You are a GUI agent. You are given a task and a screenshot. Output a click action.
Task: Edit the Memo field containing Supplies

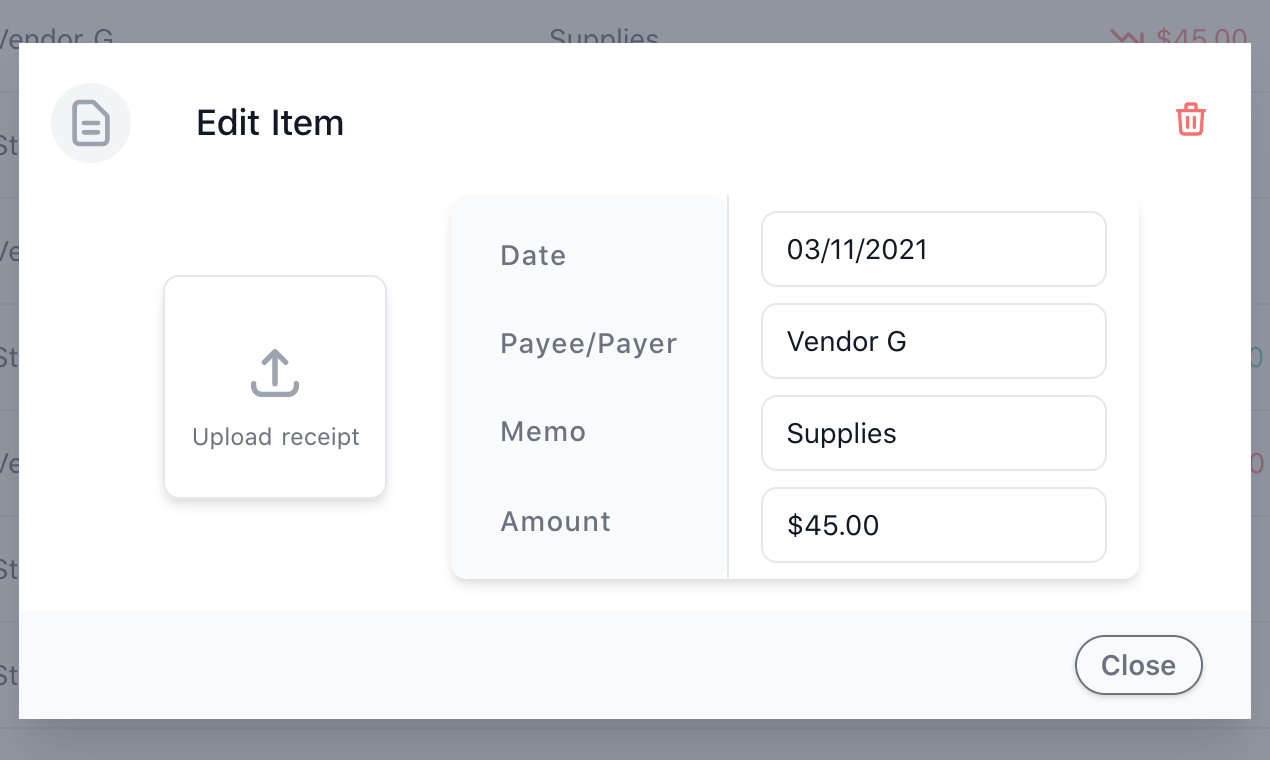coord(934,433)
